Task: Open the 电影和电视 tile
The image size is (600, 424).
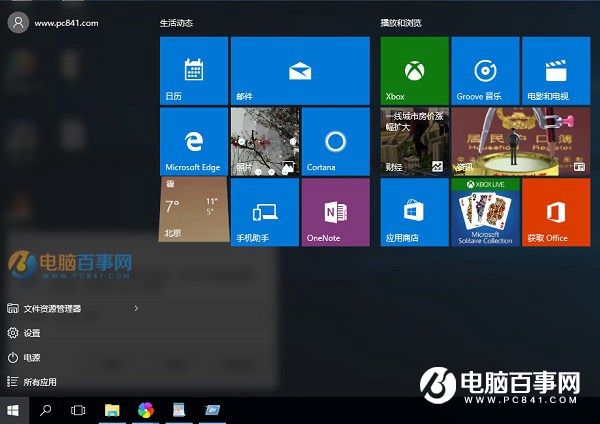Action: (x=556, y=71)
